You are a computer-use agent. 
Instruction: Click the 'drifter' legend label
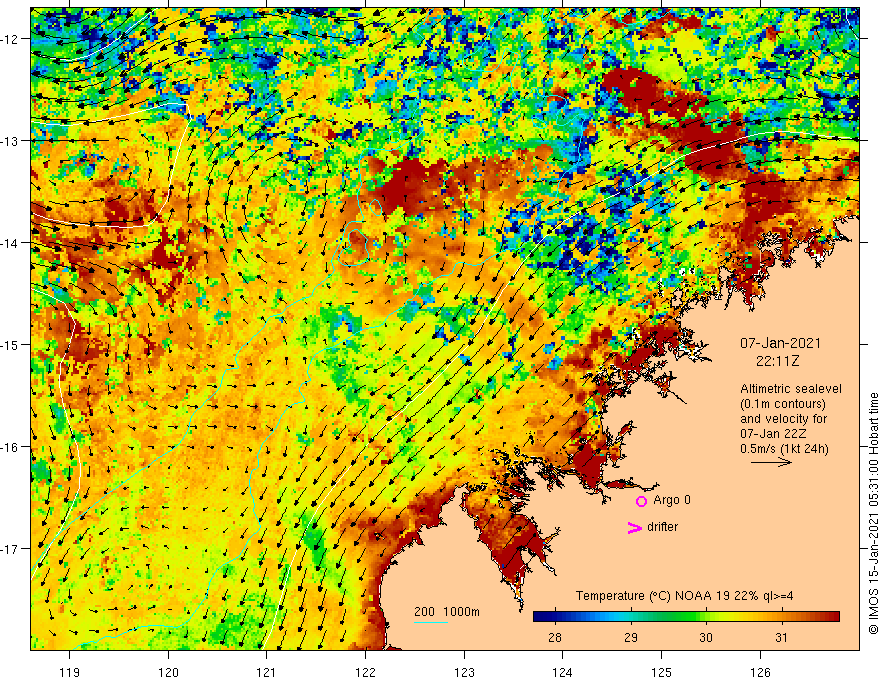tap(662, 527)
